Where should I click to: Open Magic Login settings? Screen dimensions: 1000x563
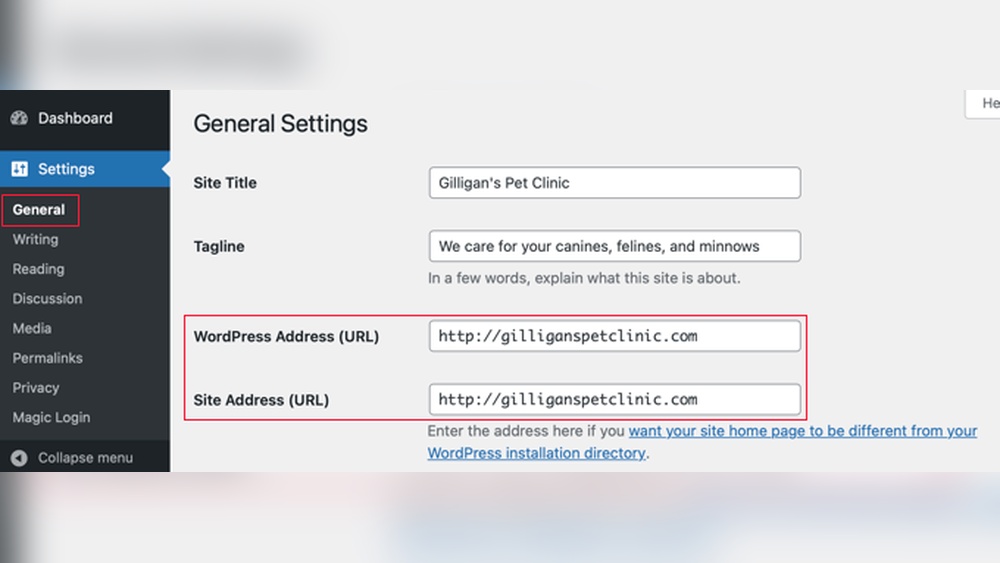pos(52,418)
